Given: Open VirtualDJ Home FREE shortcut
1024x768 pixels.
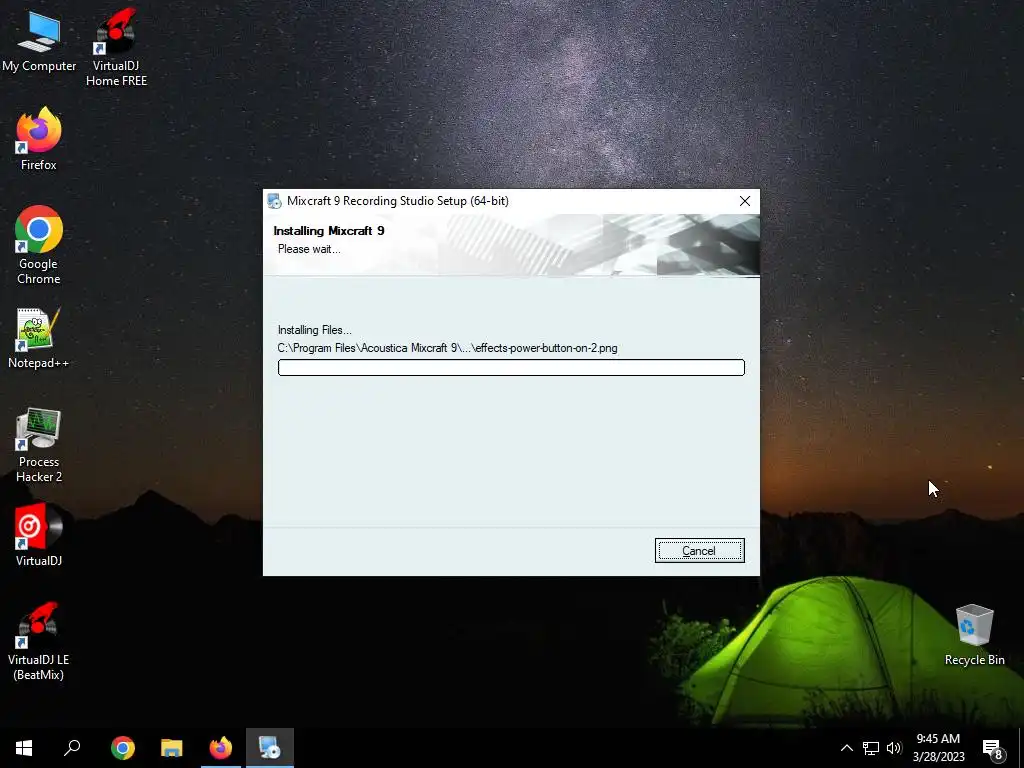Looking at the screenshot, I should pyautogui.click(x=116, y=48).
